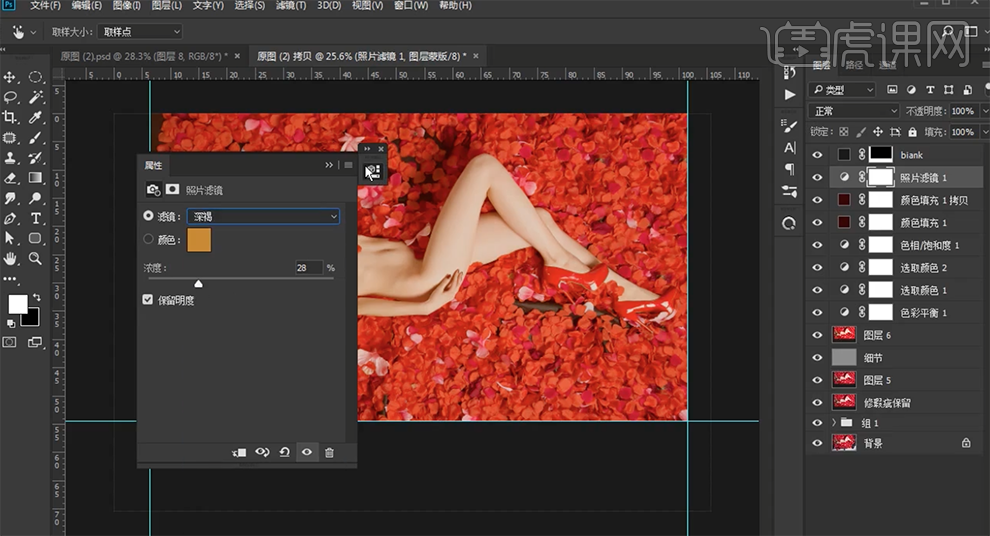Image resolution: width=990 pixels, height=536 pixels.
Task: Select the Crop tool
Action: coord(11,118)
